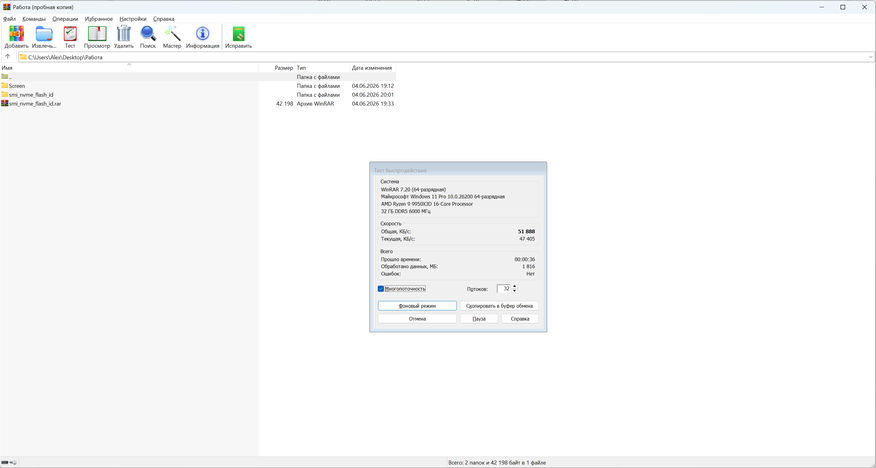Open the Настройки menu

(x=133, y=18)
